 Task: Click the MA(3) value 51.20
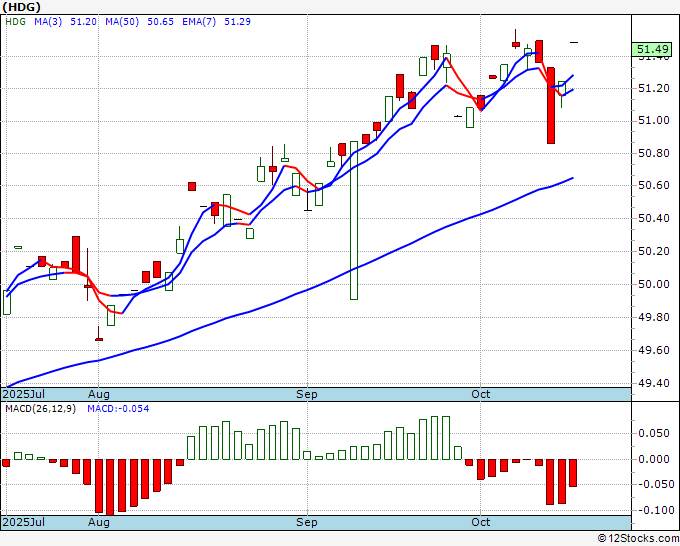click(83, 22)
